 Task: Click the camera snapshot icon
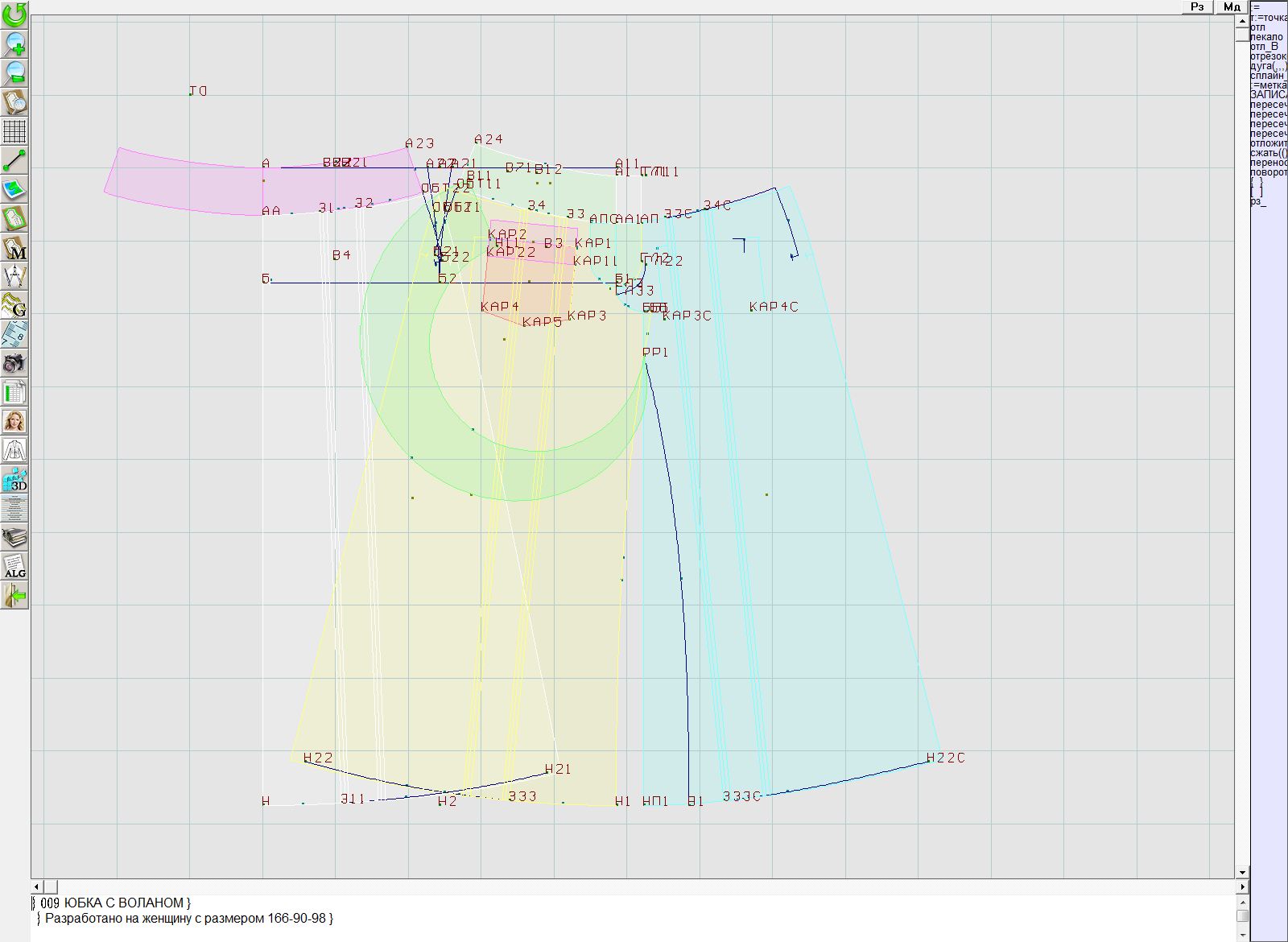(14, 363)
